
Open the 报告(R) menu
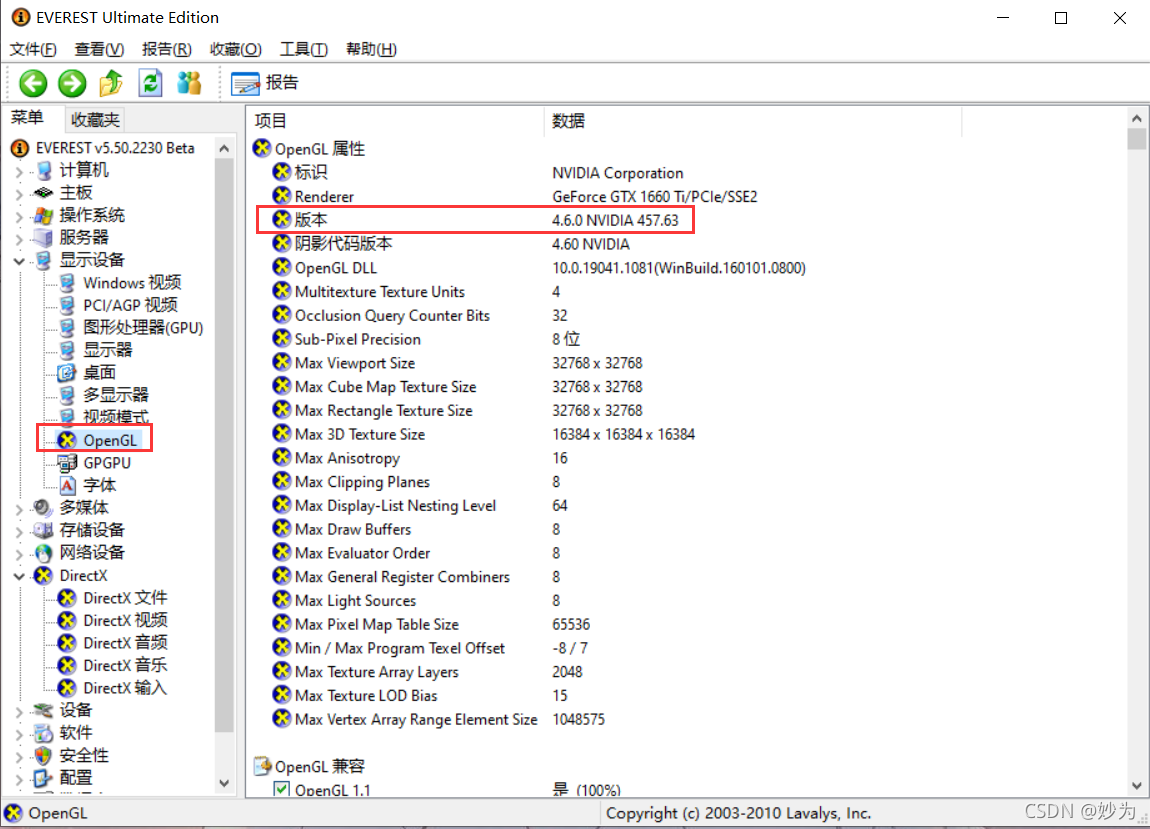click(166, 49)
